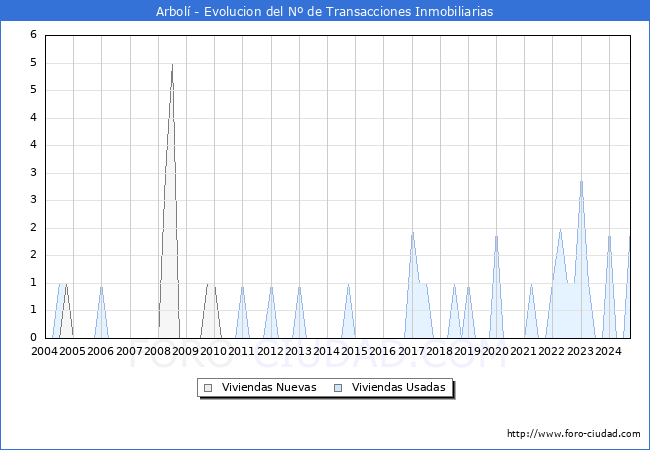Click the 6 value on y-axis

click(x=34, y=34)
